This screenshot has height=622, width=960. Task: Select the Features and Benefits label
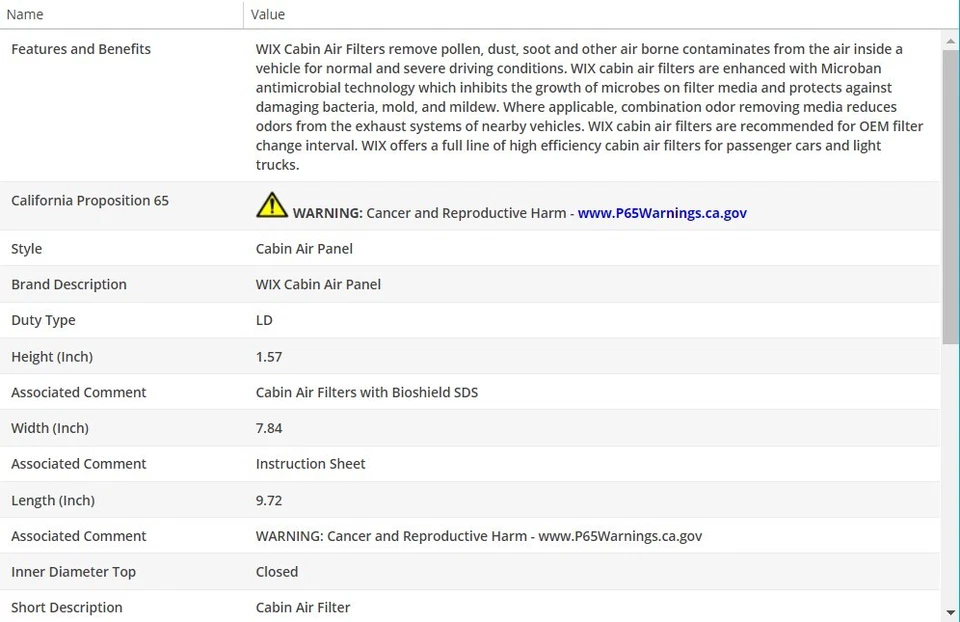tap(81, 49)
